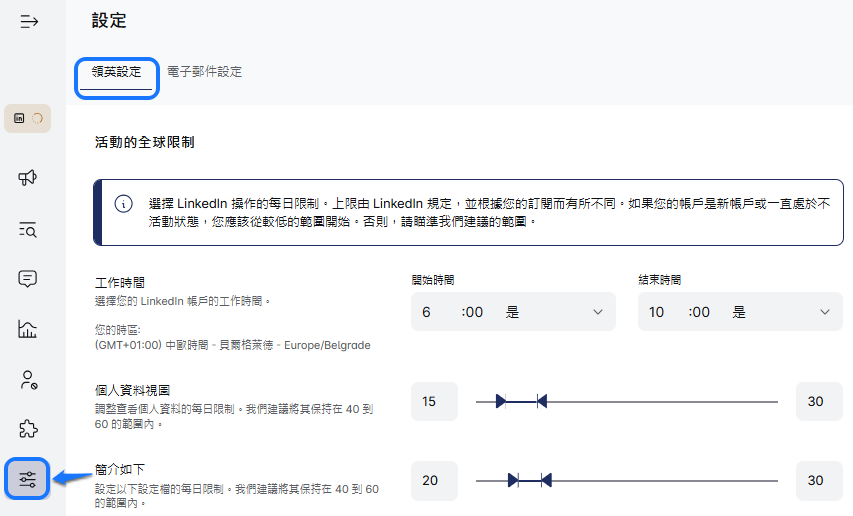Screen dimensions: 853x516
Task: Open campaigns via the megaphone icon
Action: point(28,178)
